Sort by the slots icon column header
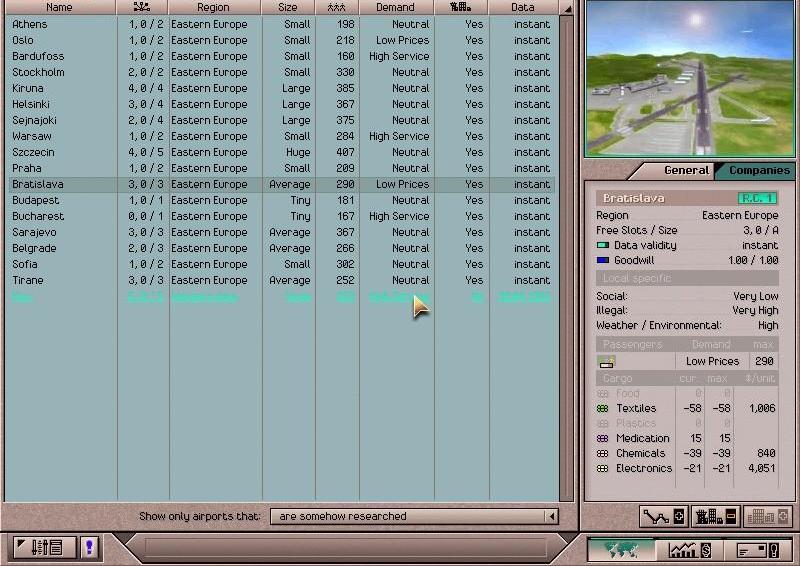 [142, 7]
